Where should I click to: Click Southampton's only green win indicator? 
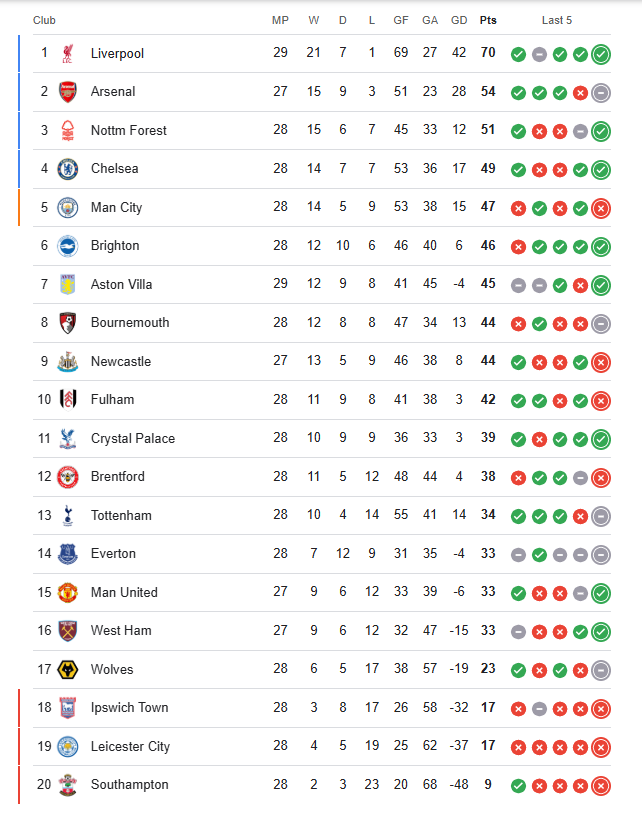[518, 786]
